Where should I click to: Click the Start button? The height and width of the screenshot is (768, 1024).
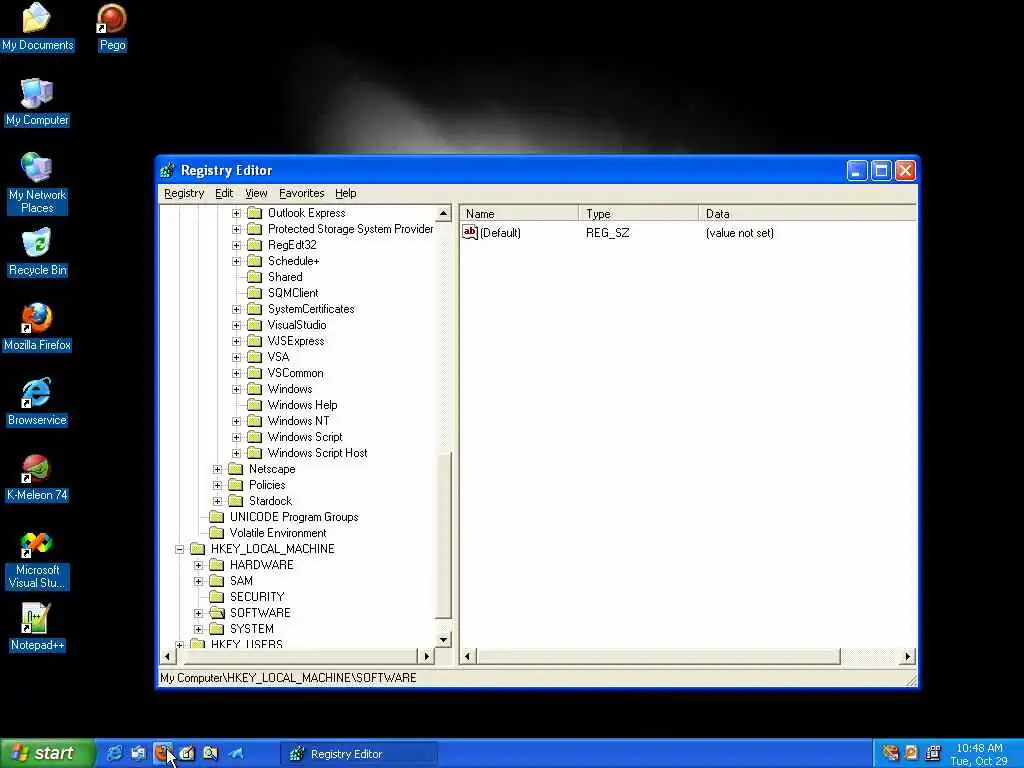pyautogui.click(x=47, y=753)
